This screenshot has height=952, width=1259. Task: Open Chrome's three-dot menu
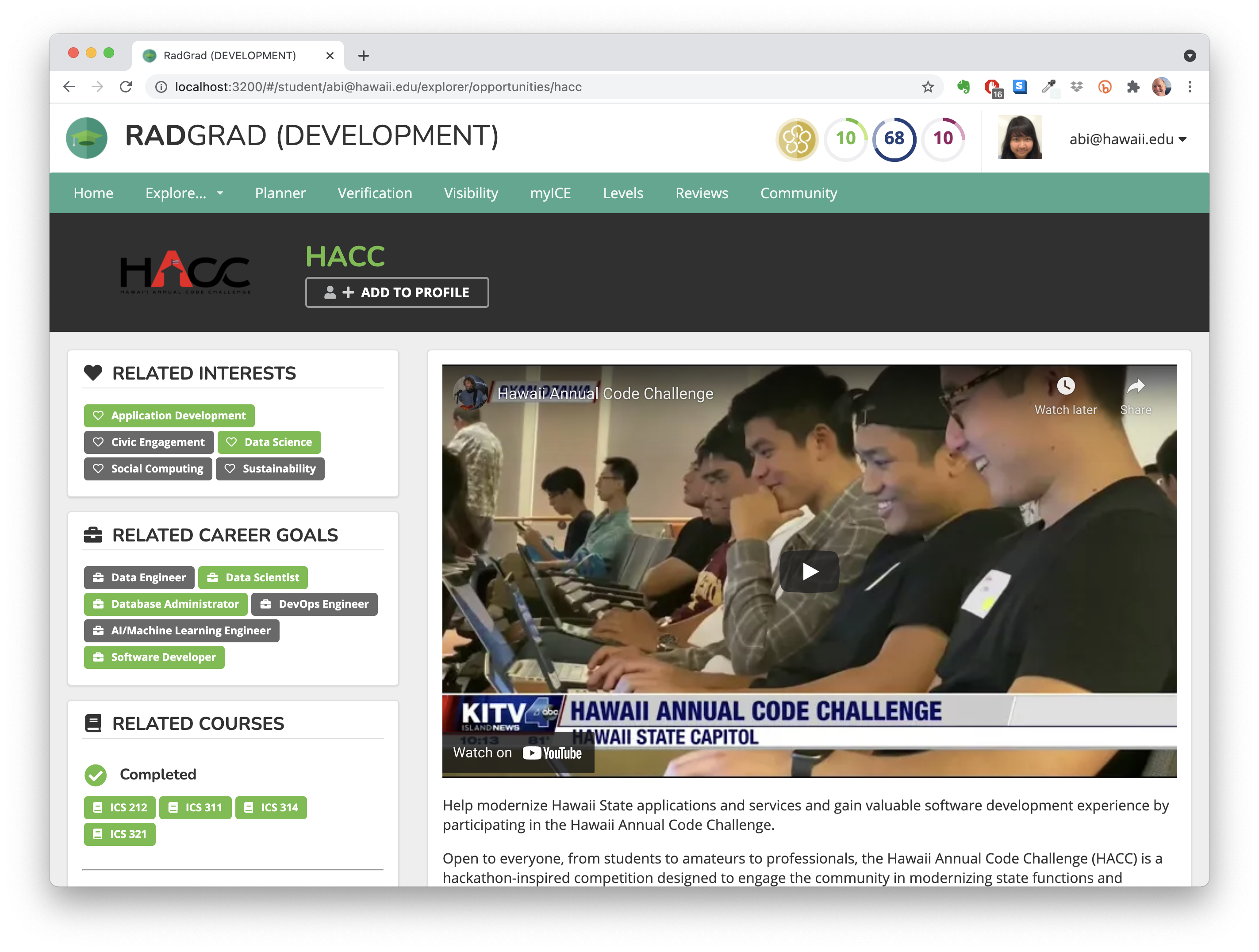tap(1190, 87)
